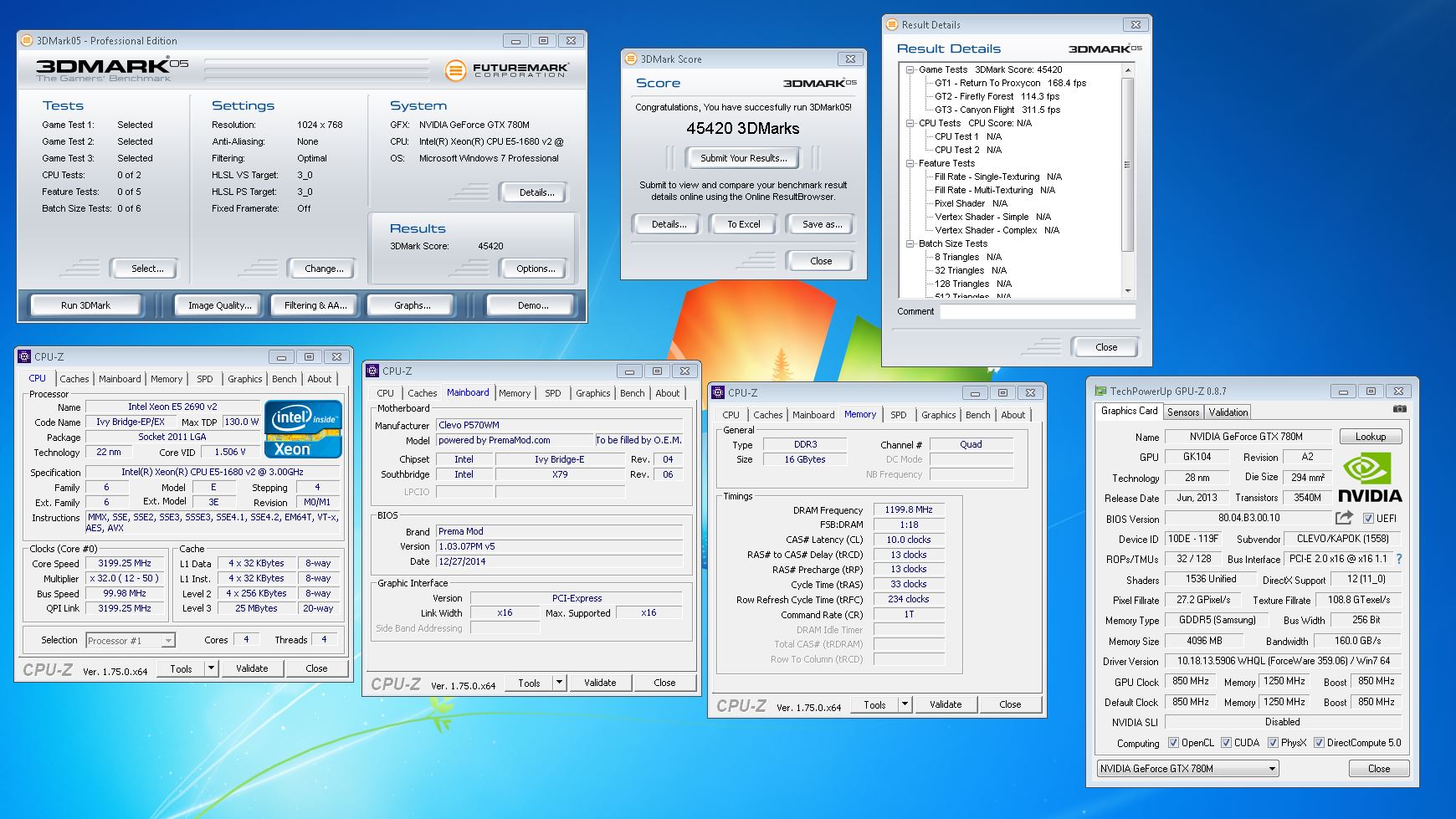Open the SPD tab in CPU-Z Memory window
Viewport: 1456px width, 819px height.
(898, 415)
